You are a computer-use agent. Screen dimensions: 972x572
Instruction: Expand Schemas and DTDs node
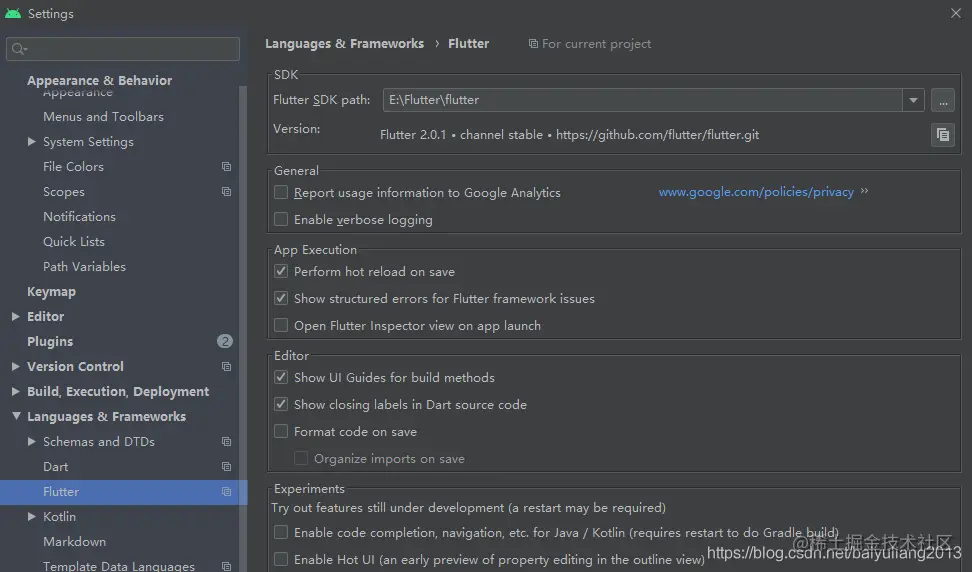click(x=31, y=441)
